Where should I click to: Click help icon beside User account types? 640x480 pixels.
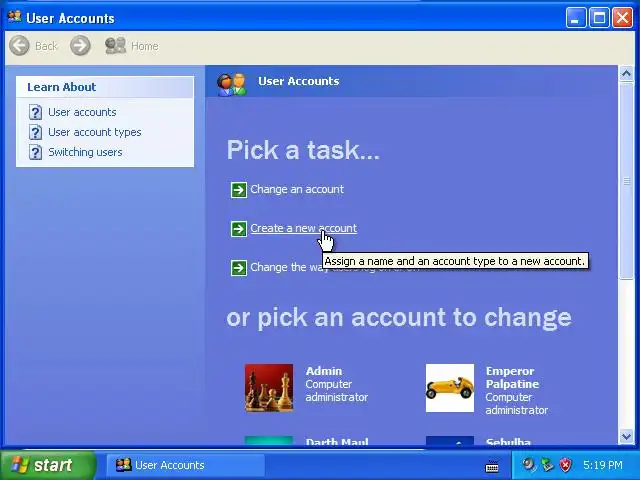(x=36, y=132)
